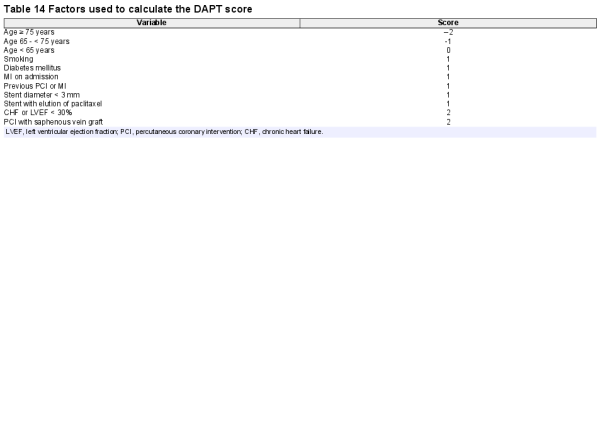The image size is (600, 436).
Task: Click the score '-1' for Age 65 - < 75
Action: click(448, 41)
